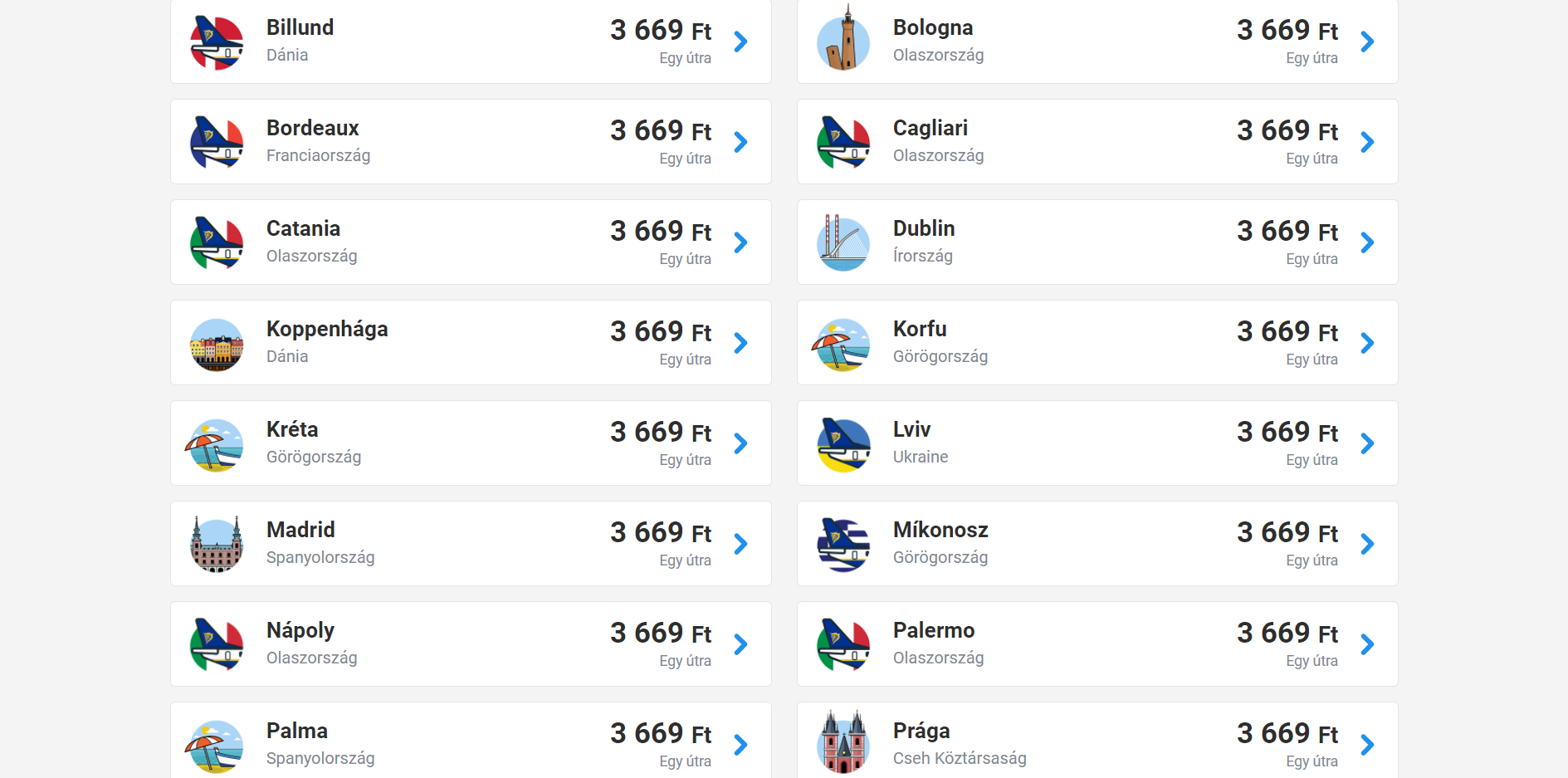Click the Palma beach umbrella icon
This screenshot has width=1568, height=778.
coord(215,746)
